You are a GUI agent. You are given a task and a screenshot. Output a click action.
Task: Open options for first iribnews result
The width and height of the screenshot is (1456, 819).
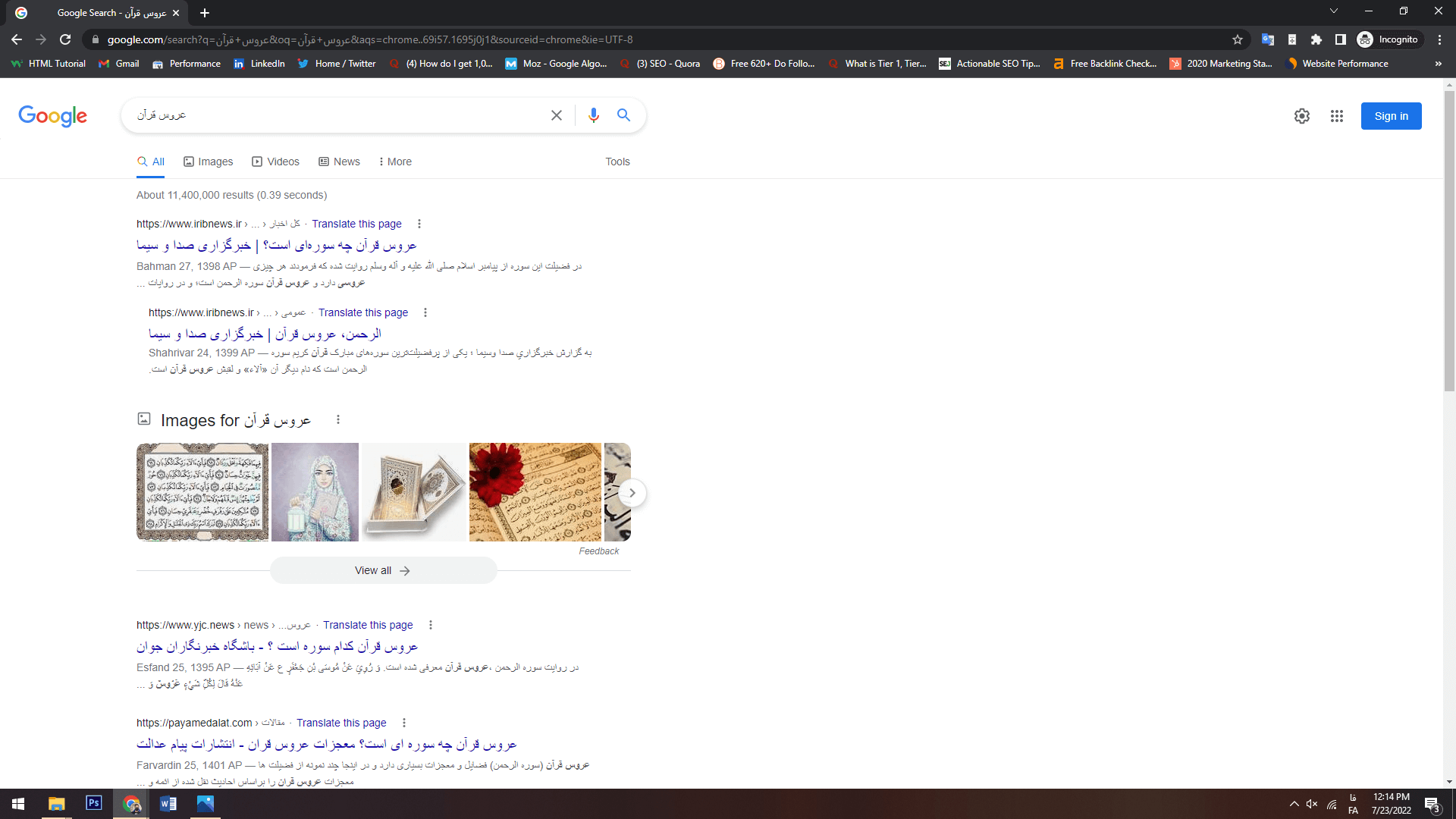click(x=419, y=224)
